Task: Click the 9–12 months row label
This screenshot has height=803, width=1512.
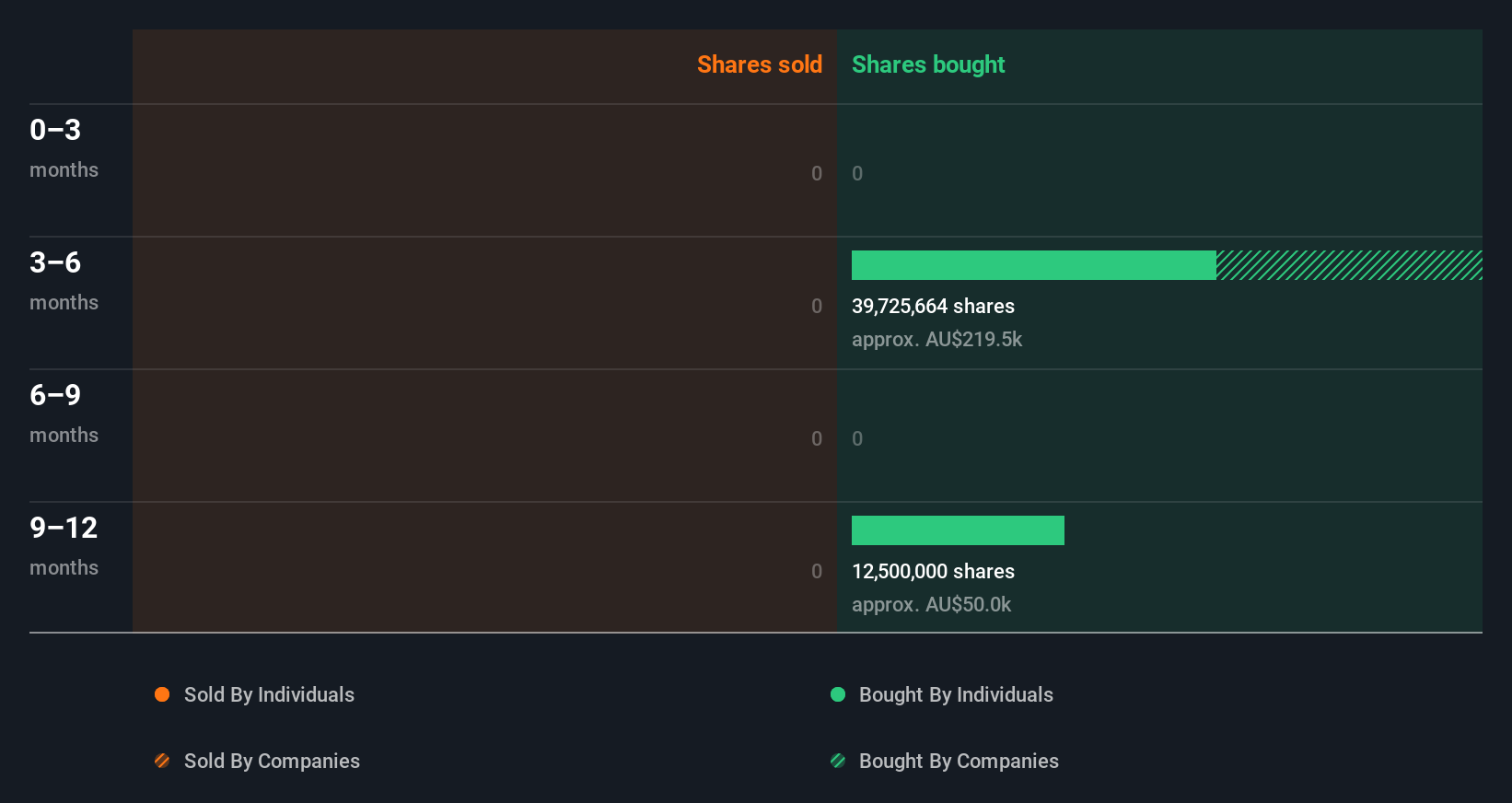Action: click(64, 545)
